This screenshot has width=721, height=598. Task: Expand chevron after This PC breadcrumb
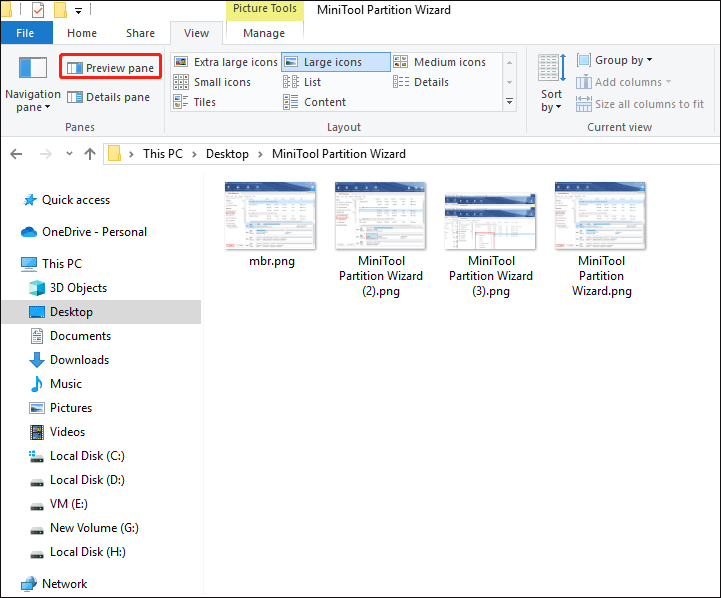coord(195,154)
